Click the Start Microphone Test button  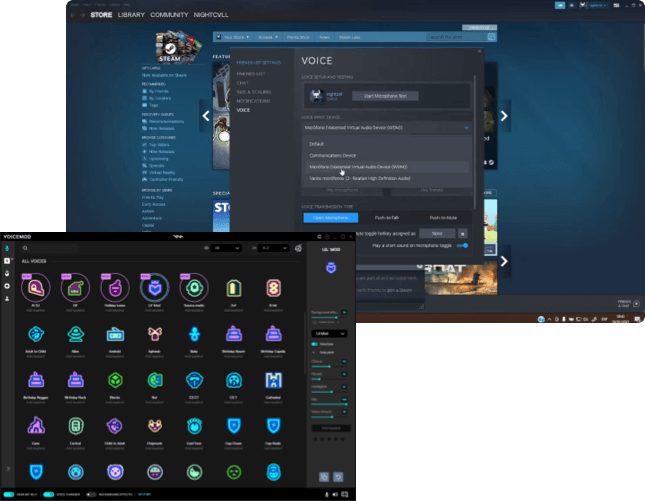click(384, 95)
